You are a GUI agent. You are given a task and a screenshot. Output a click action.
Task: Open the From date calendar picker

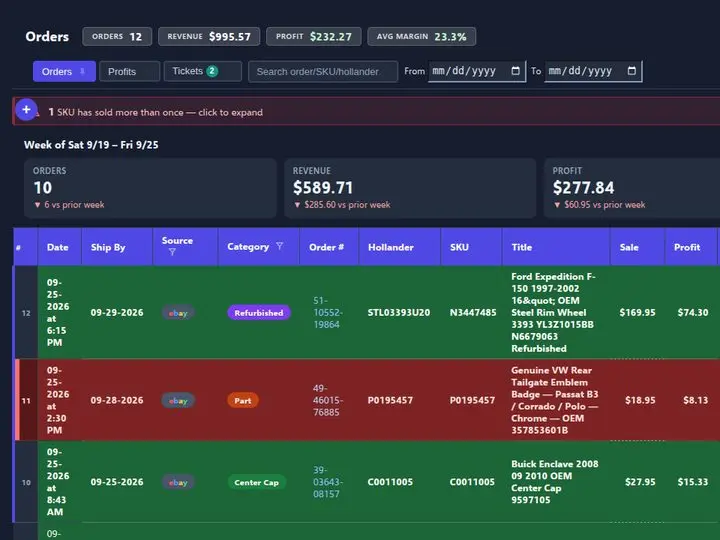click(516, 71)
